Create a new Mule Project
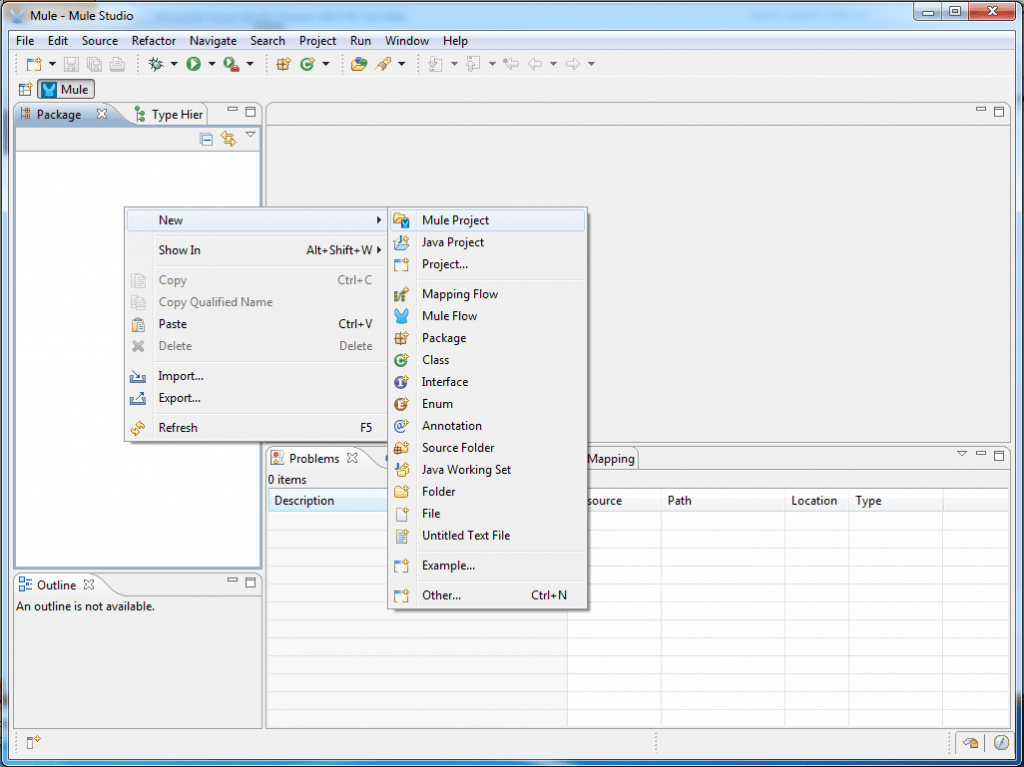 (455, 219)
